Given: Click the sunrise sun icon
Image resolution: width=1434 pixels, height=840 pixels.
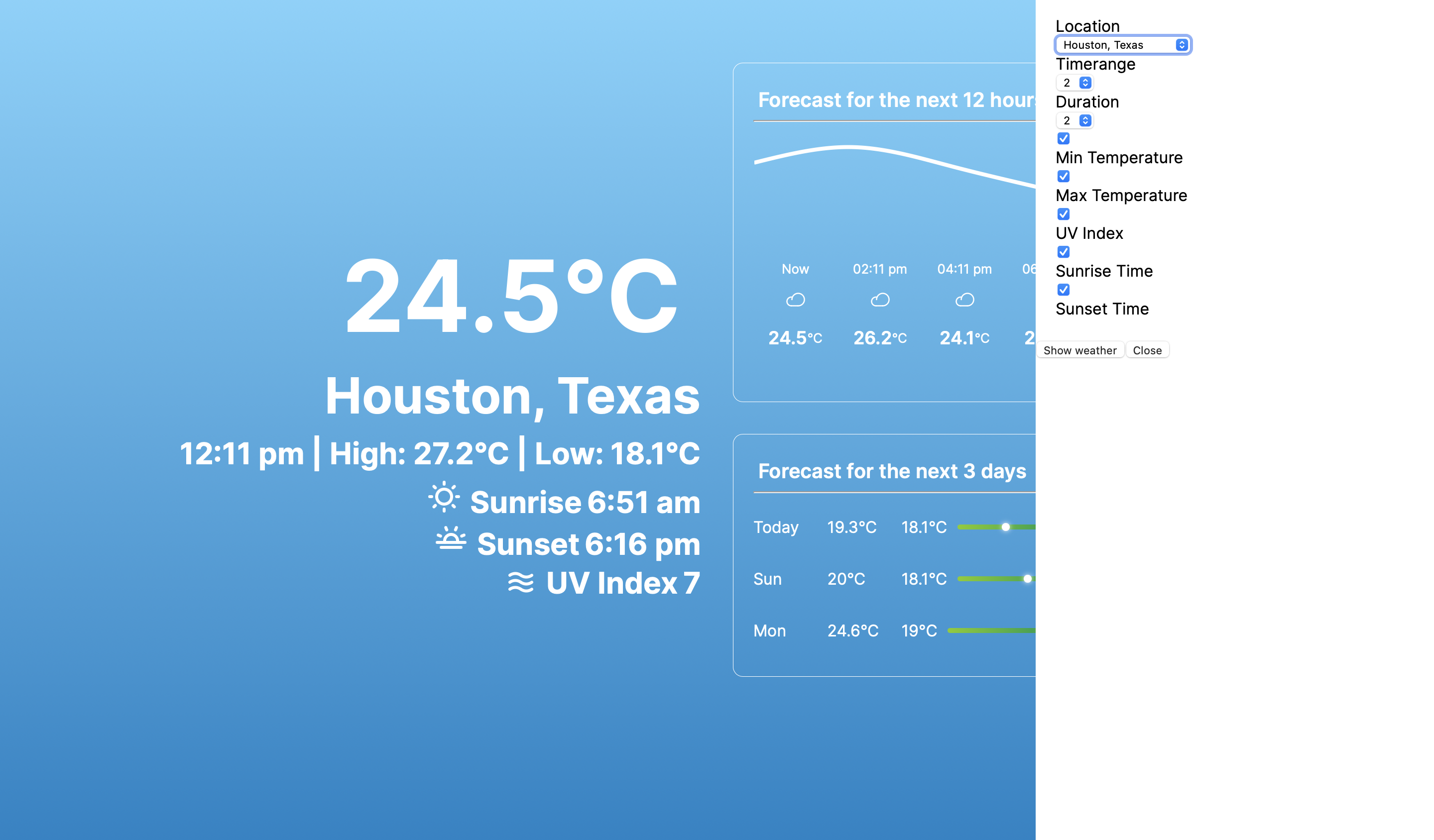Looking at the screenshot, I should coord(444,498).
